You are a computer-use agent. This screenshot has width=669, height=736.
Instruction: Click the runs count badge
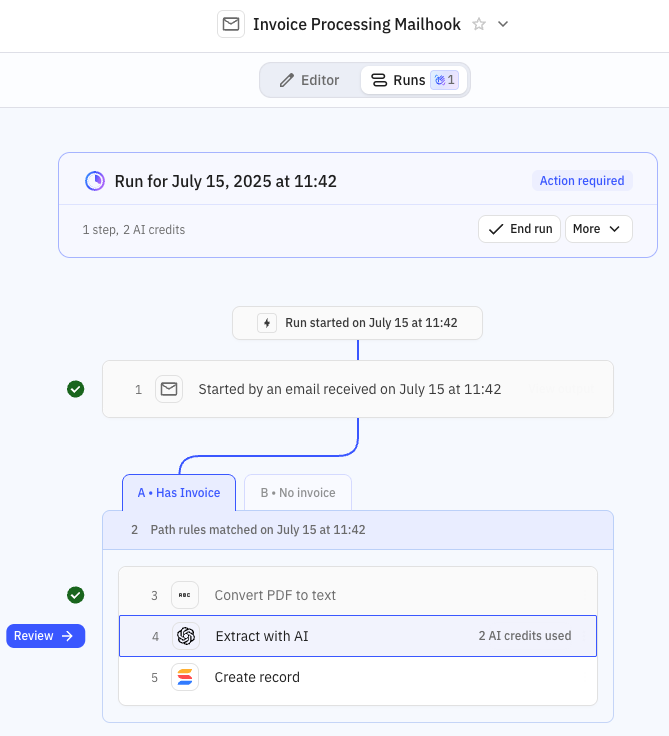click(444, 80)
